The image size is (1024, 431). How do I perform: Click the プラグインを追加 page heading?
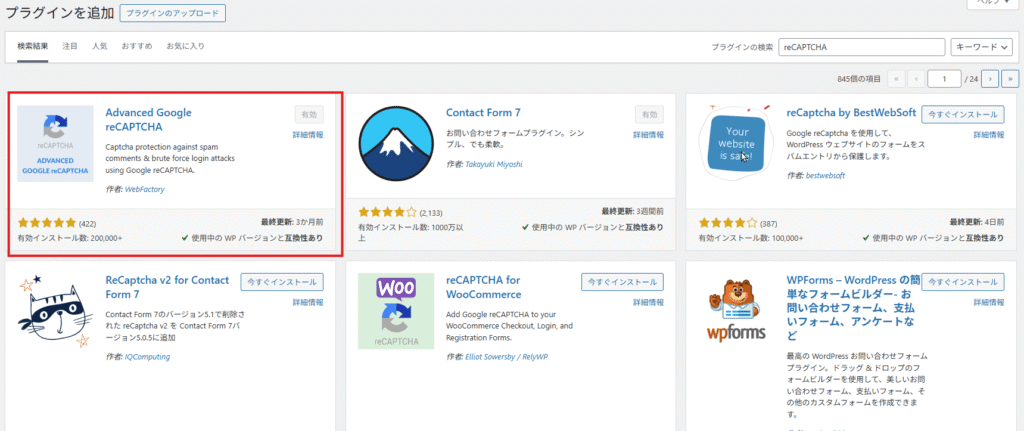(59, 12)
